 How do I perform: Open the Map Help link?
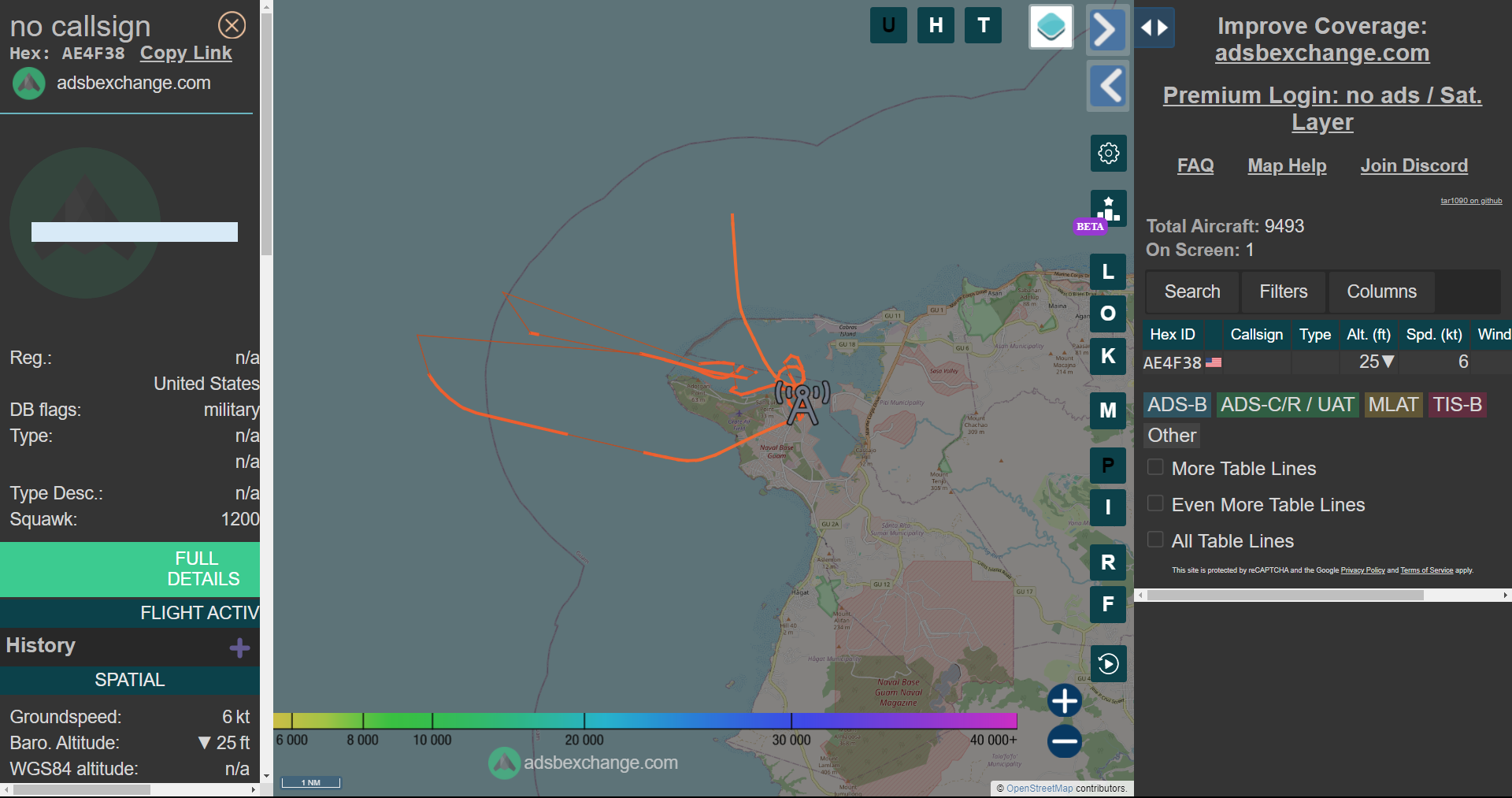pyautogui.click(x=1287, y=165)
